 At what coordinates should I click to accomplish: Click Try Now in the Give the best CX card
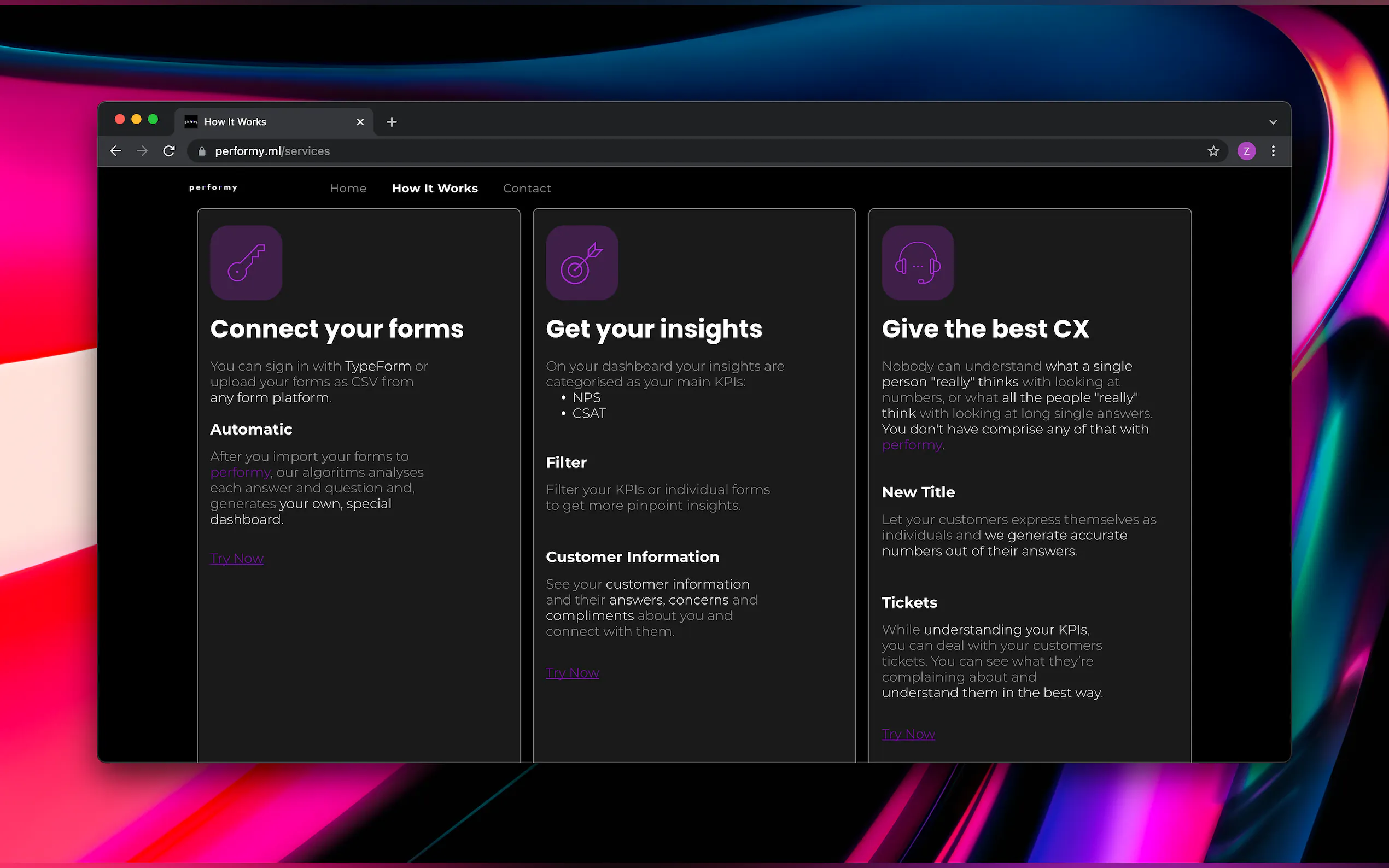click(908, 734)
